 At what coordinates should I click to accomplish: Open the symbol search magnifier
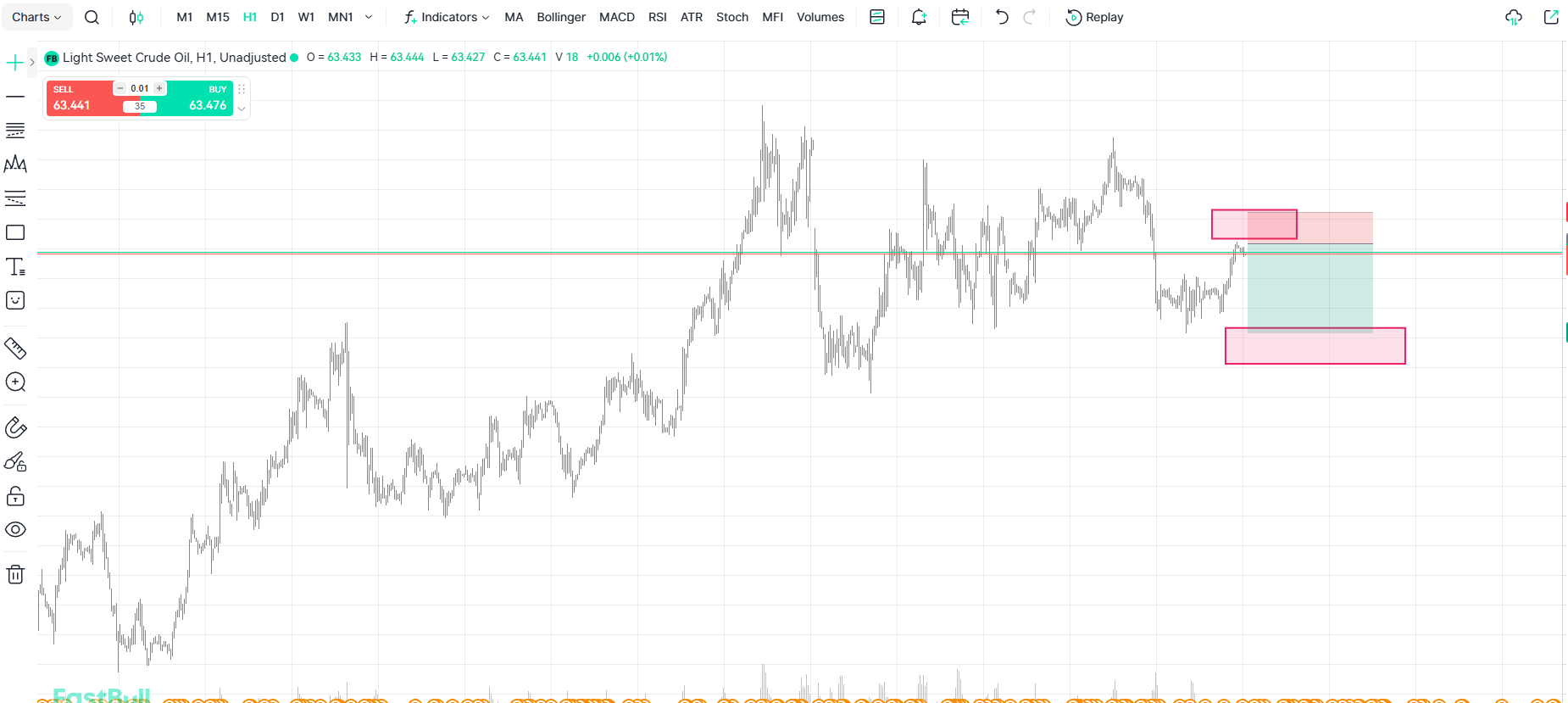(x=92, y=17)
